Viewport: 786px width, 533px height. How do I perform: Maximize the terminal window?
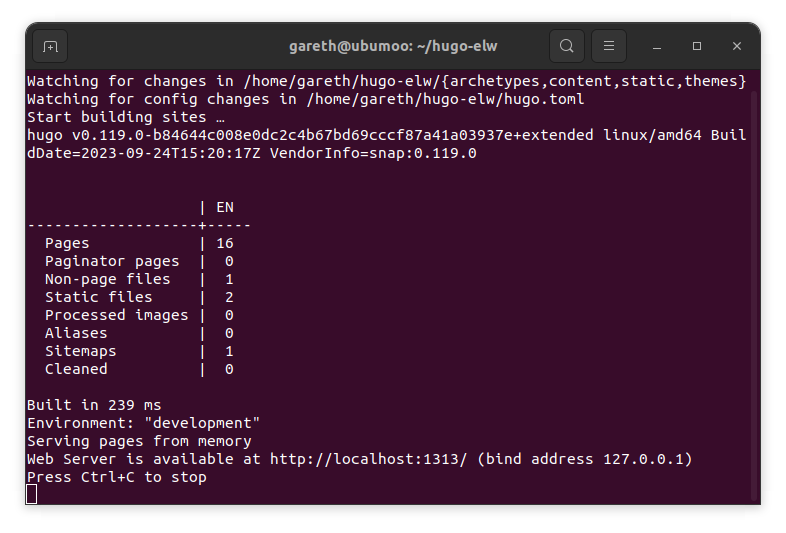pyautogui.click(x=697, y=46)
